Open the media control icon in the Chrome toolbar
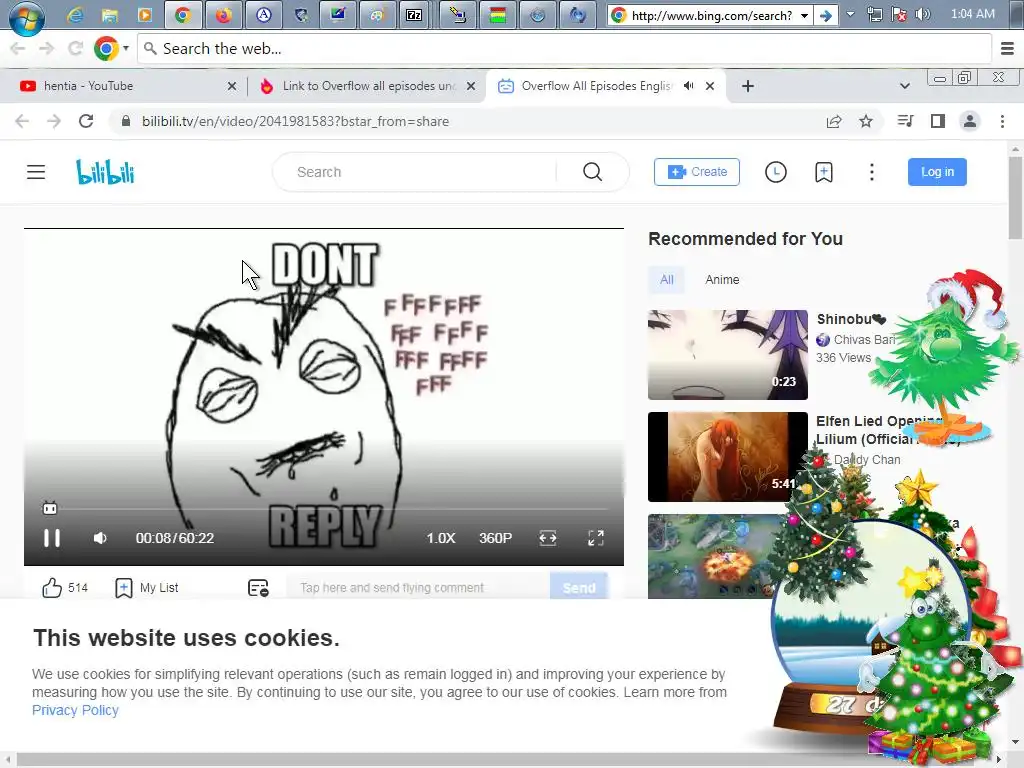The height and width of the screenshot is (768, 1024). pos(905,121)
